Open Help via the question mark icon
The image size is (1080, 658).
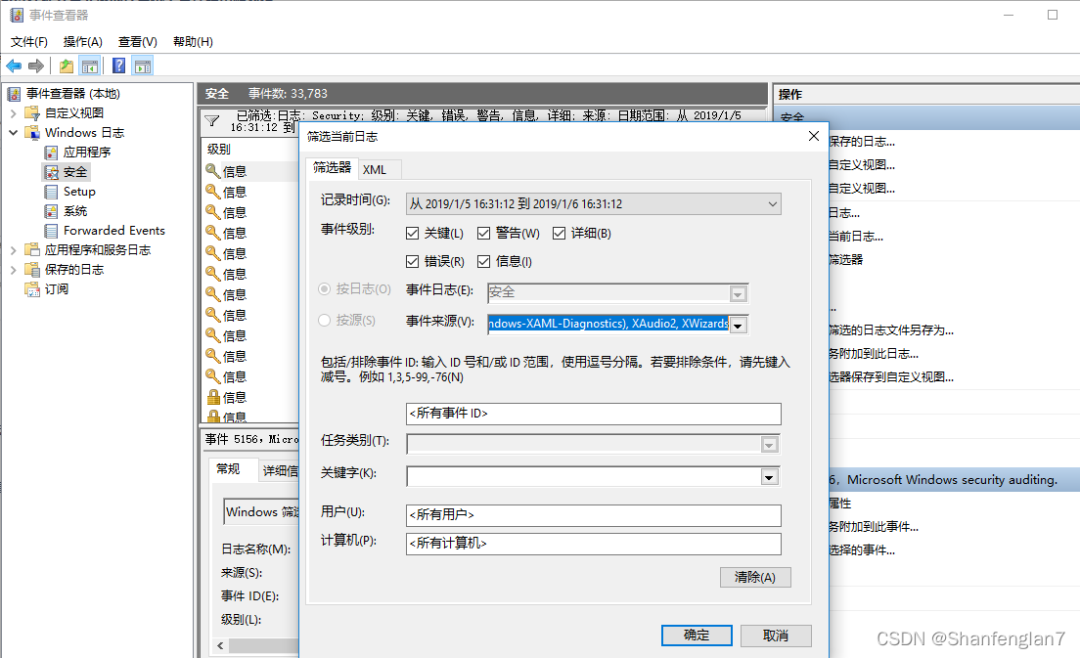[x=118, y=66]
